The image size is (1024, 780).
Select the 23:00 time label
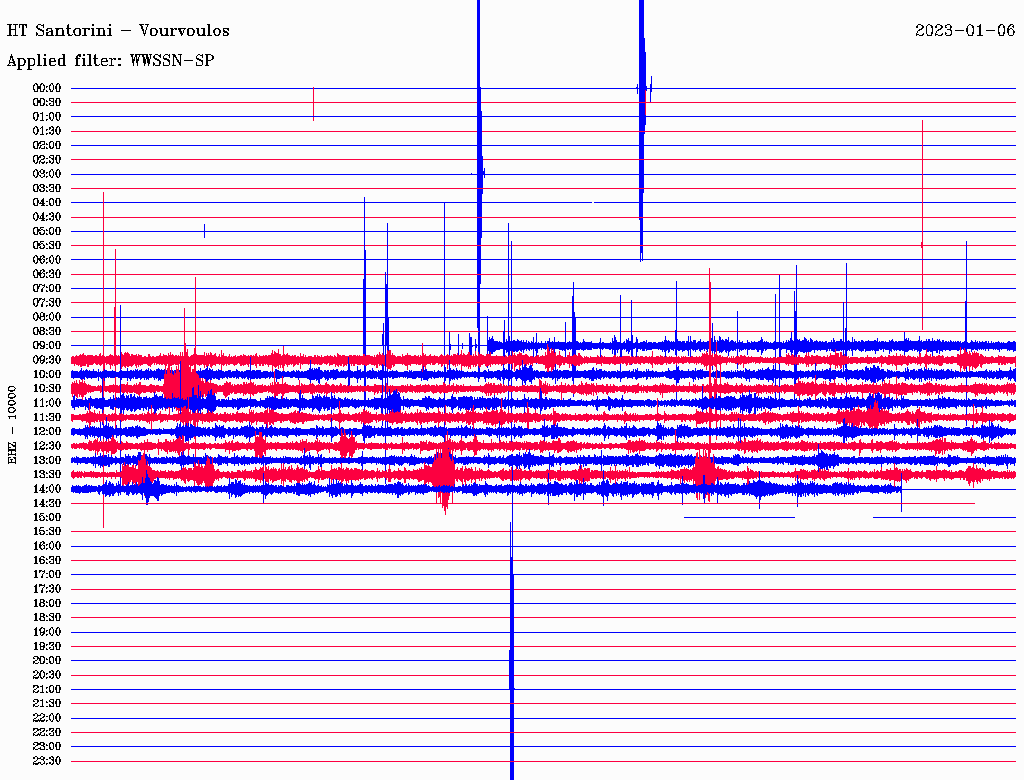(x=46, y=747)
